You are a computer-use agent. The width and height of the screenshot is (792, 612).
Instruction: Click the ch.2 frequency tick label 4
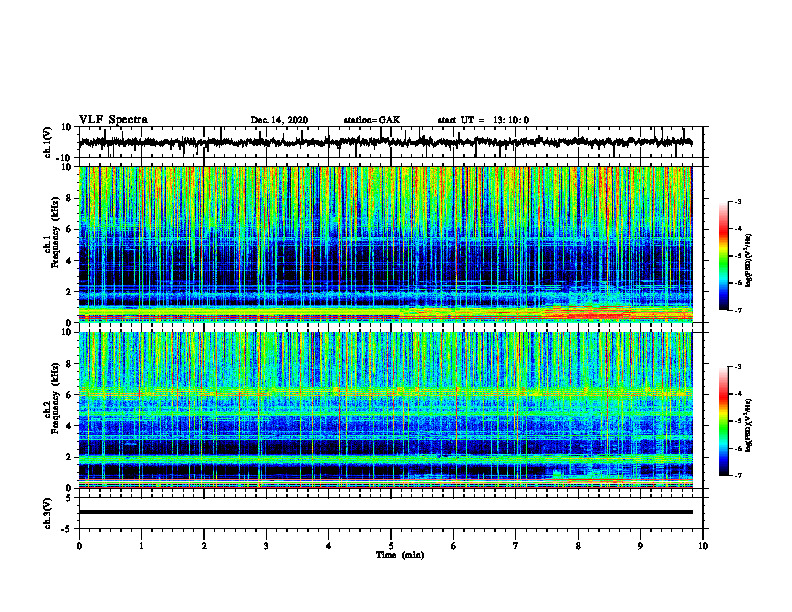[x=69, y=426]
